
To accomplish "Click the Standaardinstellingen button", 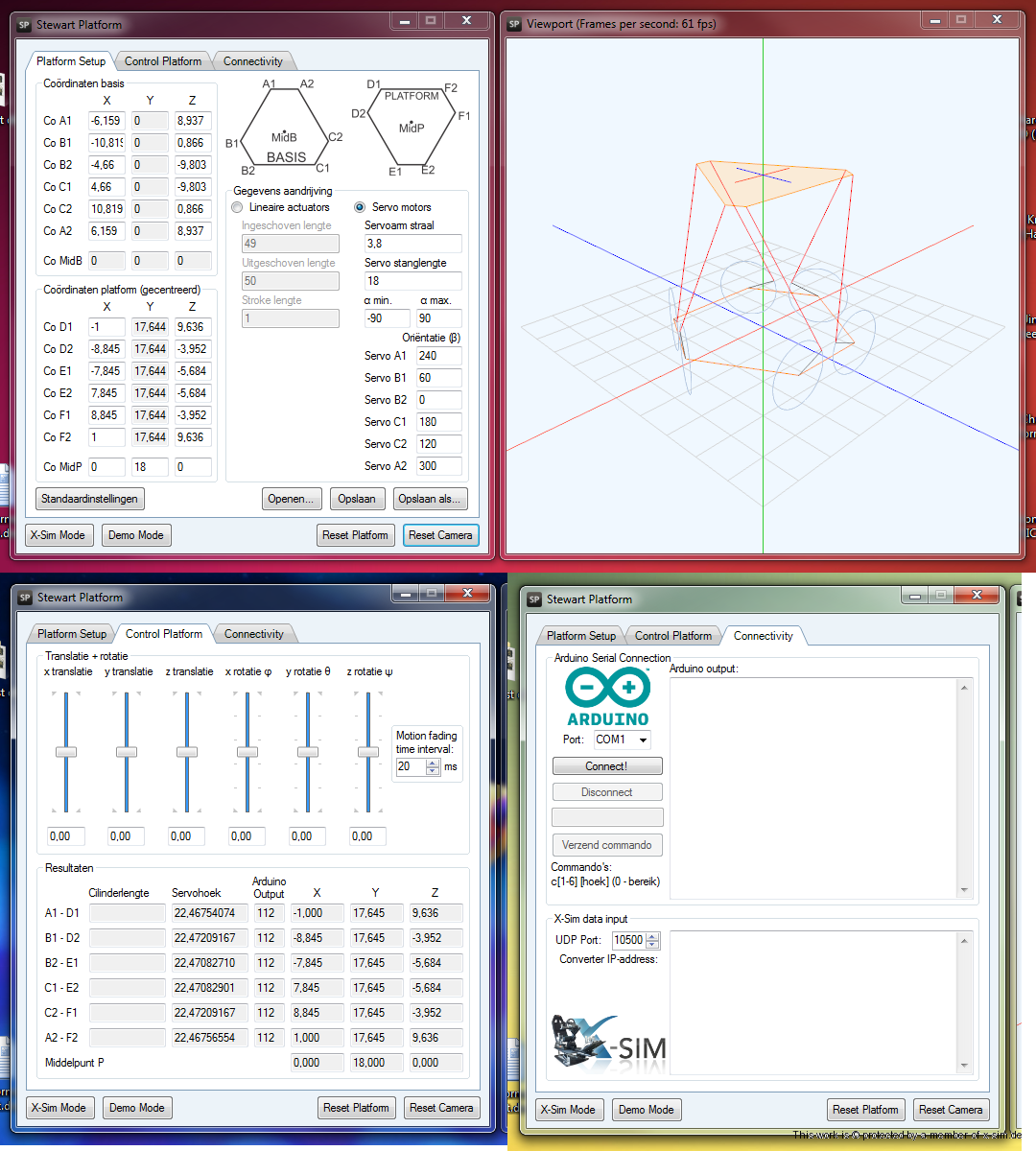I will [x=90, y=499].
